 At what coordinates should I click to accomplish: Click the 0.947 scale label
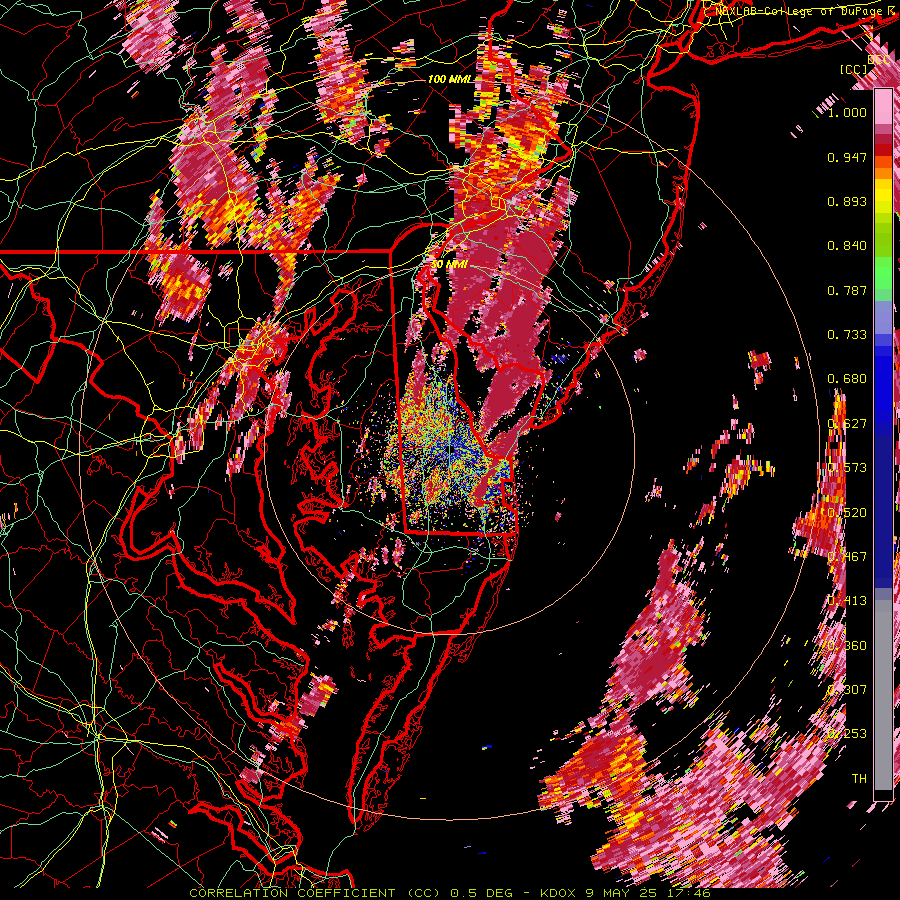tap(847, 157)
